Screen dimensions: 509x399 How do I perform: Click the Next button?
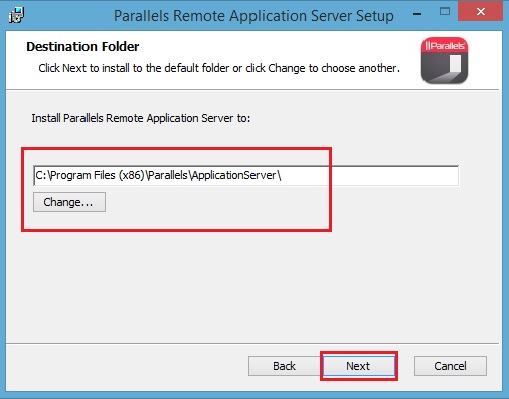point(359,366)
